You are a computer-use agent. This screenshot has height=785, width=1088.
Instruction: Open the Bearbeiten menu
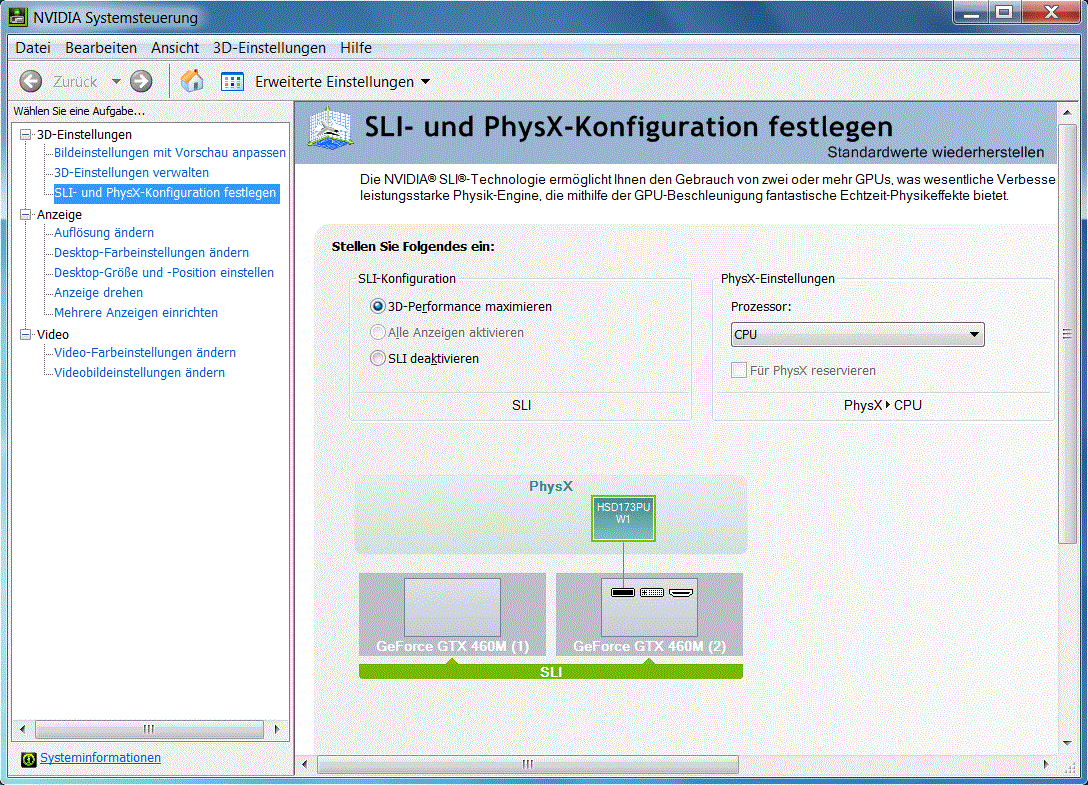[101, 48]
